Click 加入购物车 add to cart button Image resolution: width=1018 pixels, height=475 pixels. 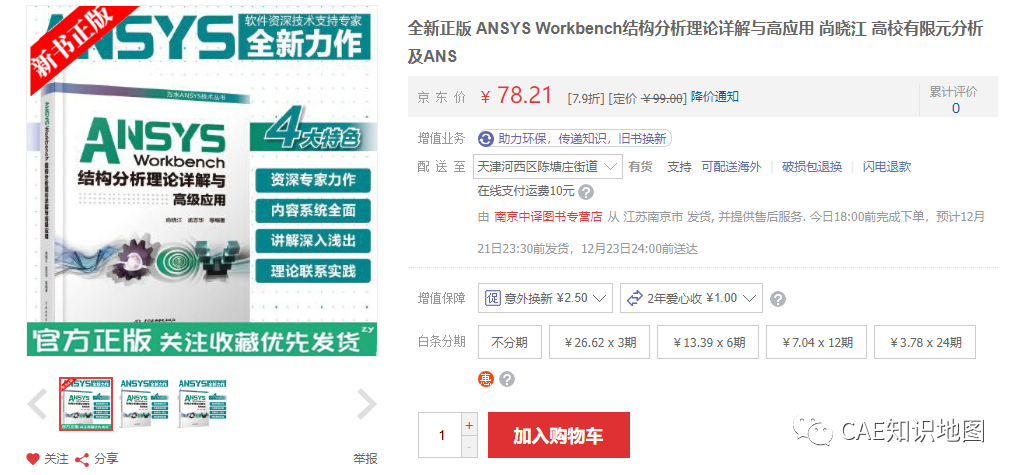558,436
